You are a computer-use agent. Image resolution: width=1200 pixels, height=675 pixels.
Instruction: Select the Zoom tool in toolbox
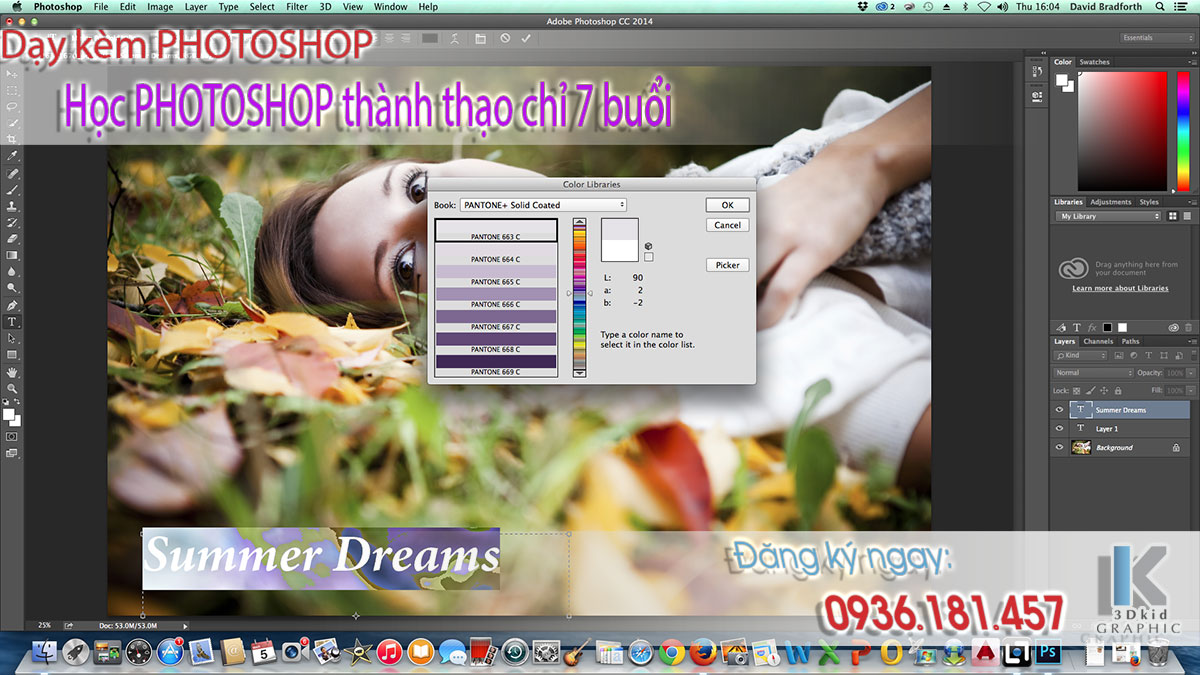12,388
